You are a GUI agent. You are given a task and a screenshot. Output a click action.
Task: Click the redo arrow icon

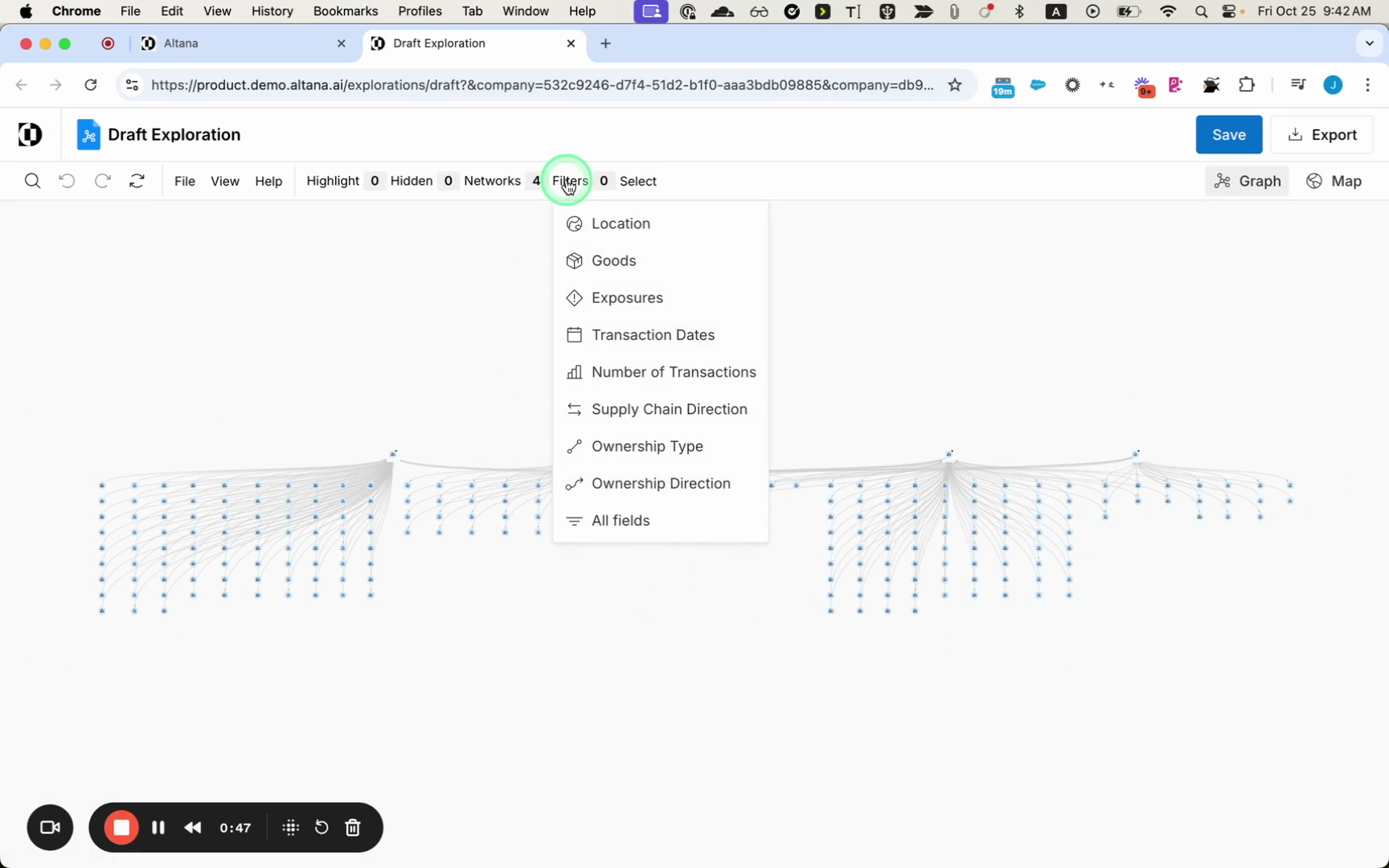102,181
